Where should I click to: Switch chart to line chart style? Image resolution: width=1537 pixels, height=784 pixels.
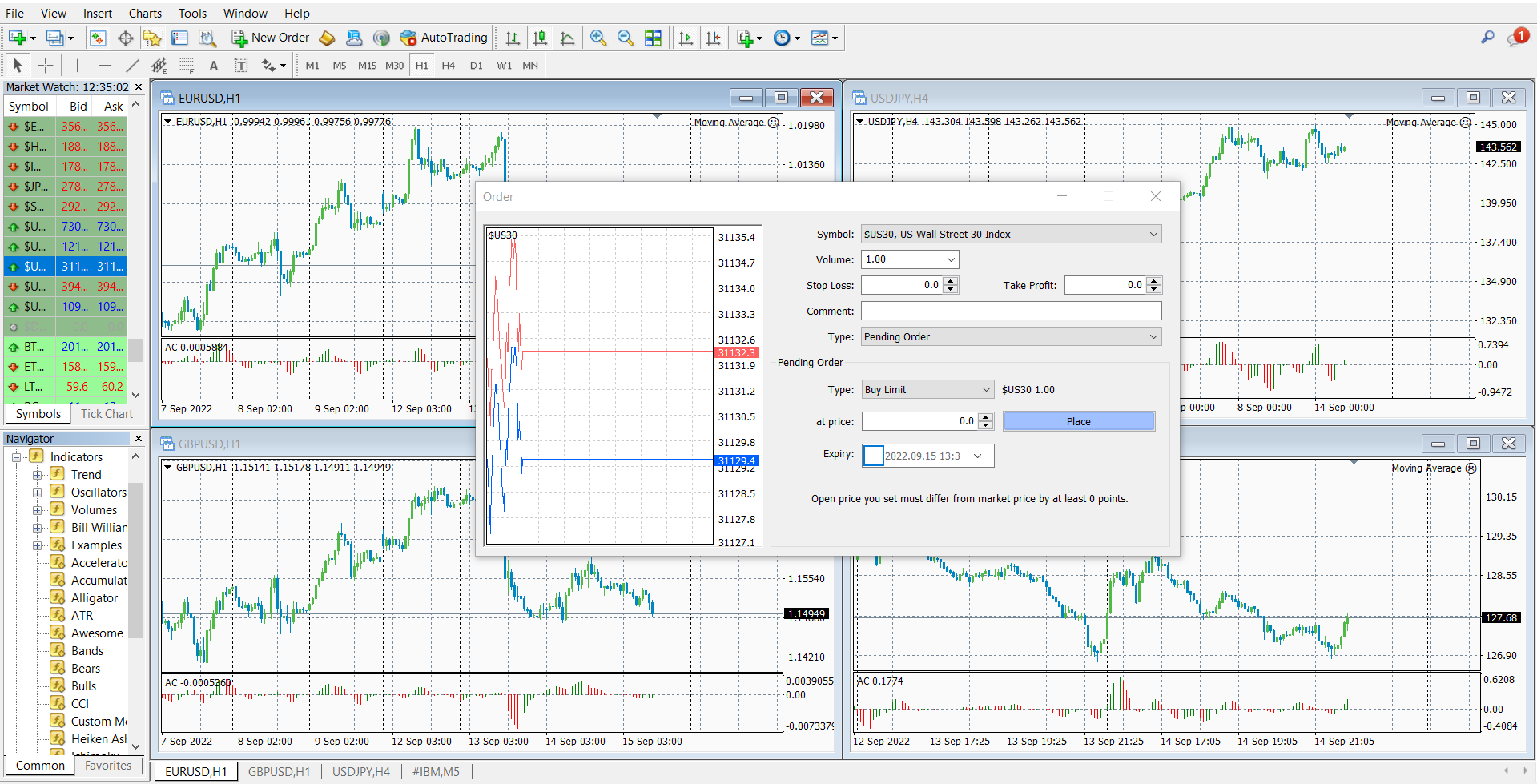(568, 38)
